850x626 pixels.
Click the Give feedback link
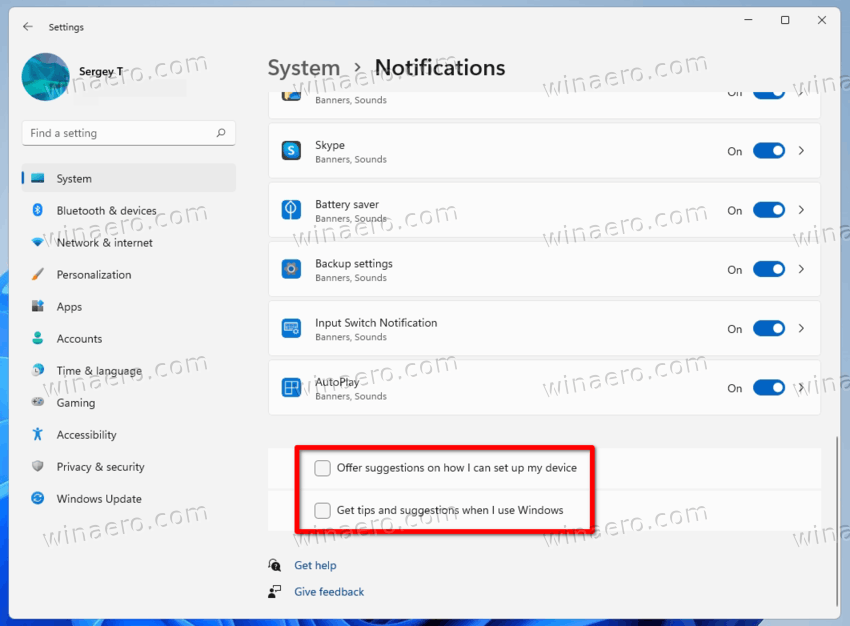[329, 592]
